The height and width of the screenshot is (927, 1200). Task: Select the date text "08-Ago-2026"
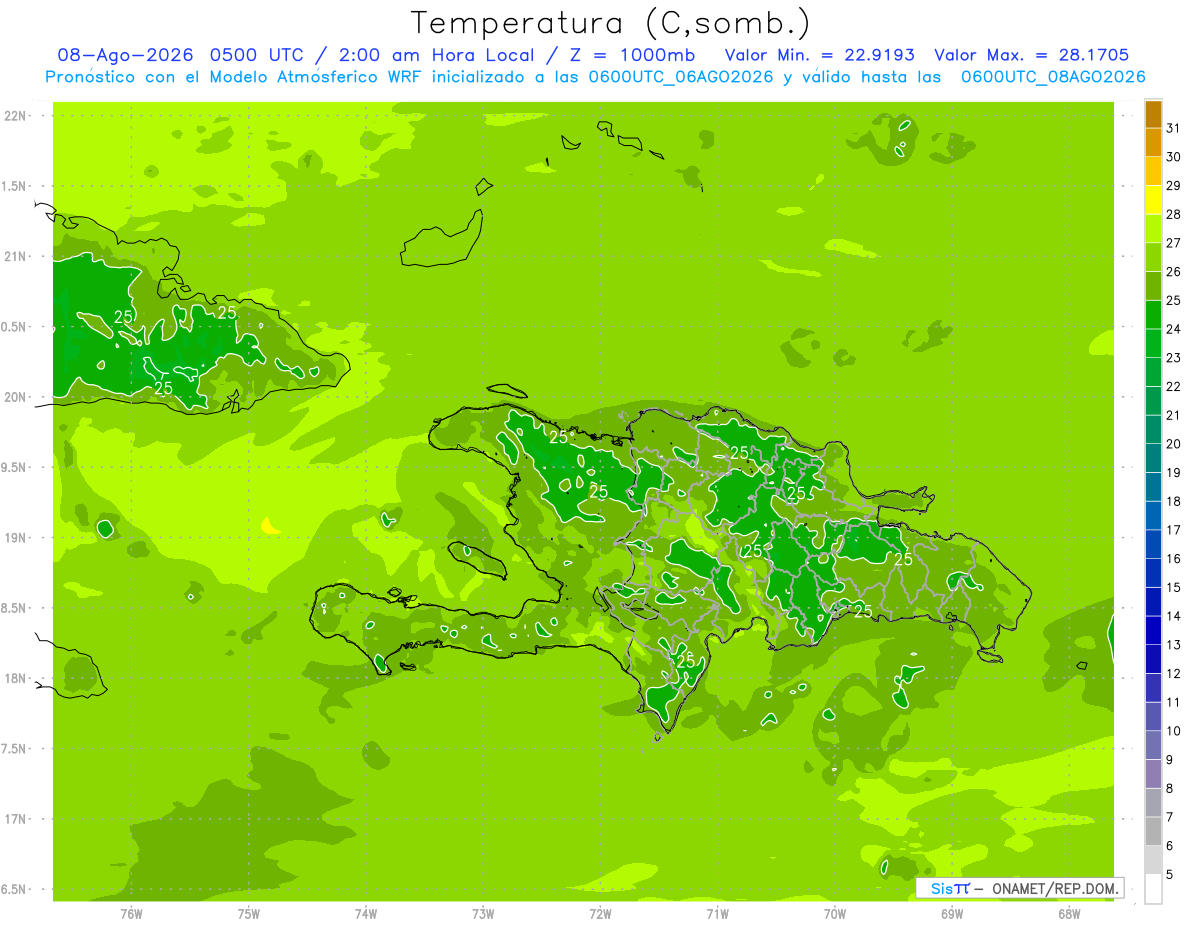pos(125,55)
